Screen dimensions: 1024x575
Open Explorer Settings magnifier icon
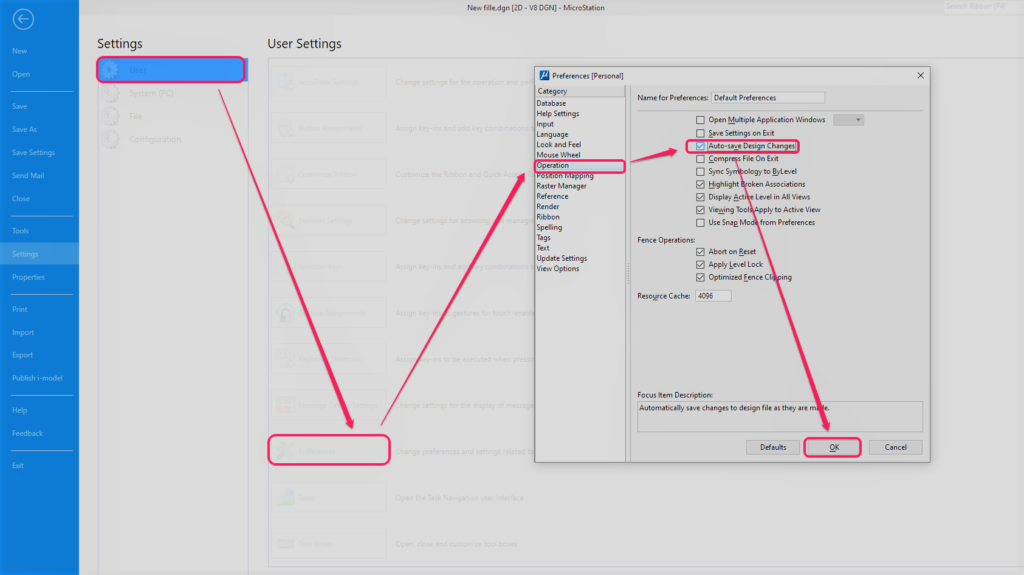[285, 221]
